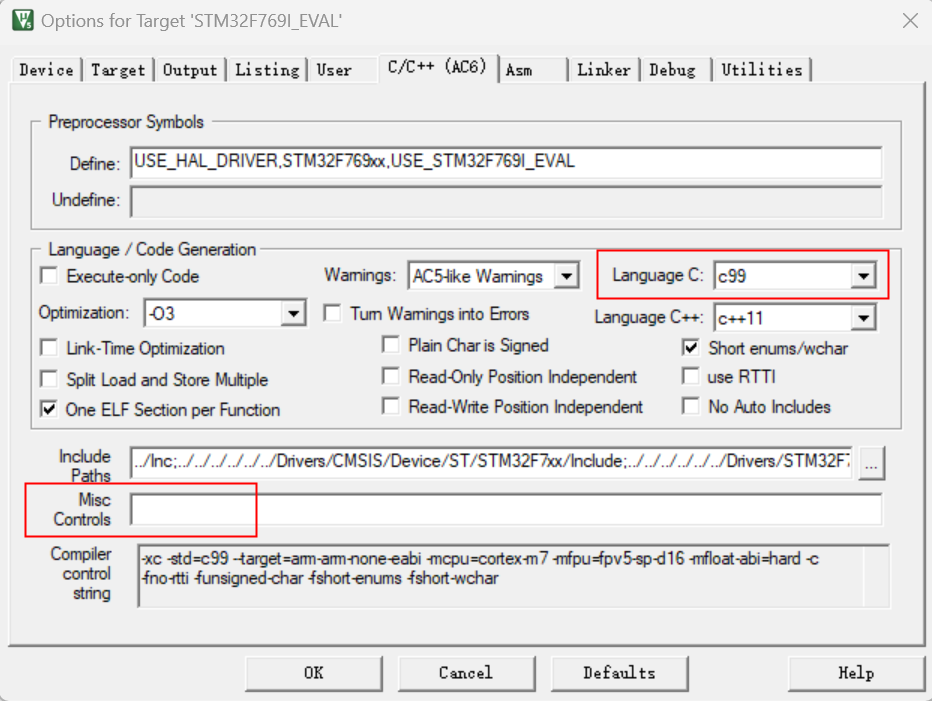This screenshot has width=932, height=701.
Task: Click the Defaults button
Action: [619, 673]
